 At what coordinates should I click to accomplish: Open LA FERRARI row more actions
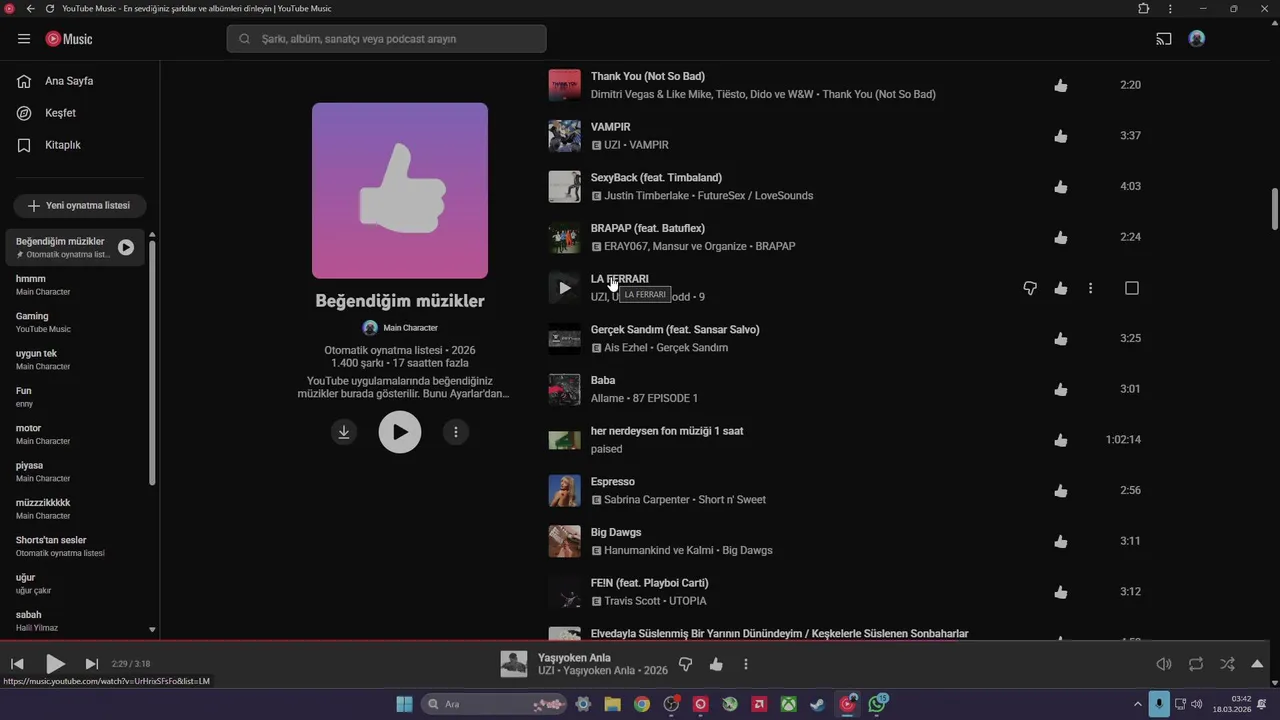[1091, 288]
